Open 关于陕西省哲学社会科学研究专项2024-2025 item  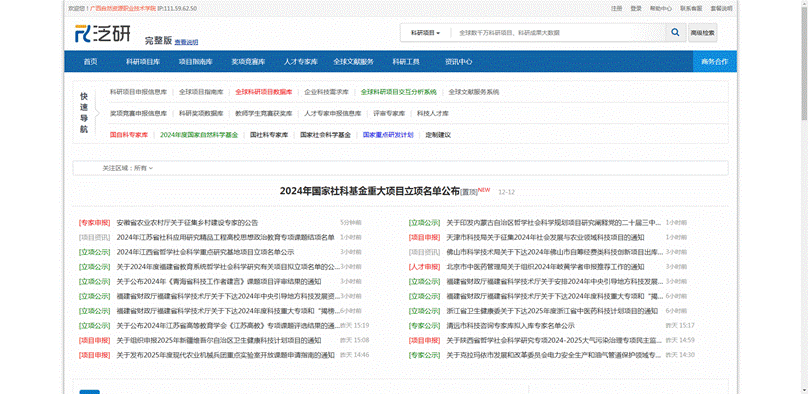click(554, 340)
